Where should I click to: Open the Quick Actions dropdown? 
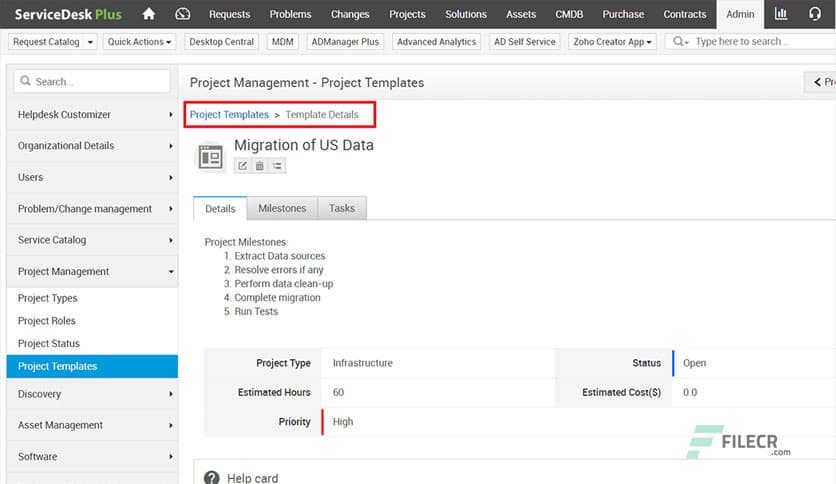(x=139, y=42)
